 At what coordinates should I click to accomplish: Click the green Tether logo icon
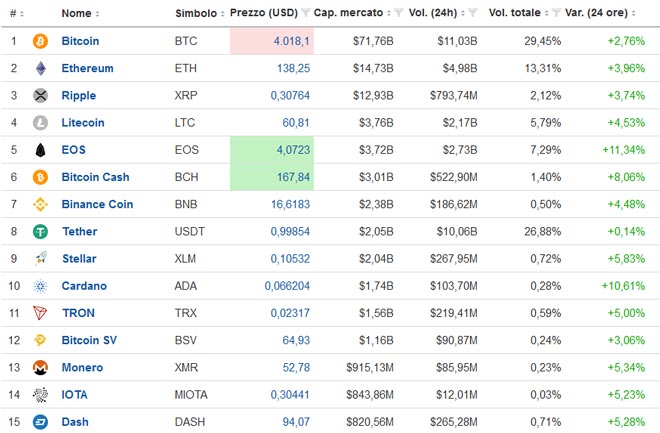(41, 232)
